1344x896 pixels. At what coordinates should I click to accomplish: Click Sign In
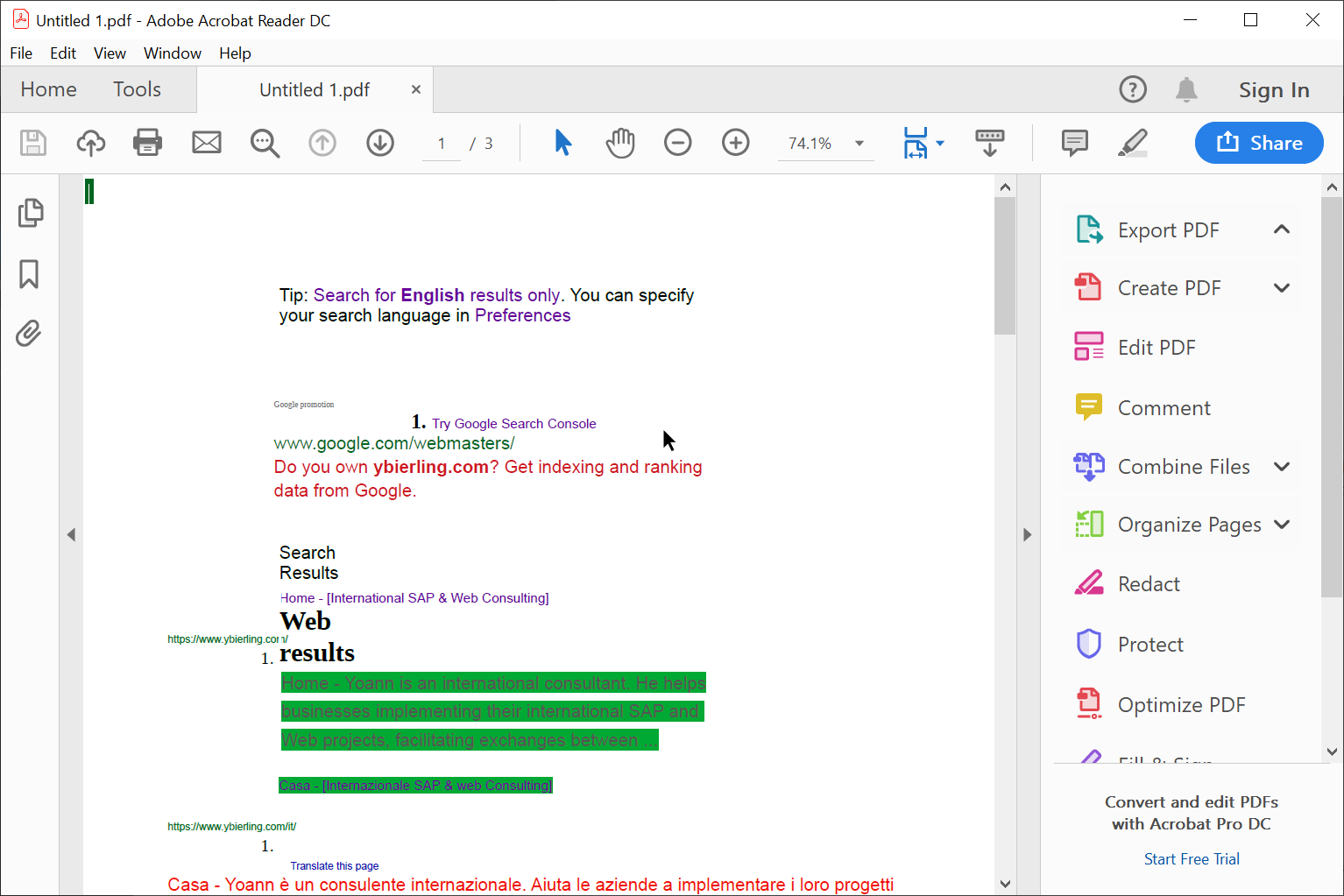pos(1274,90)
